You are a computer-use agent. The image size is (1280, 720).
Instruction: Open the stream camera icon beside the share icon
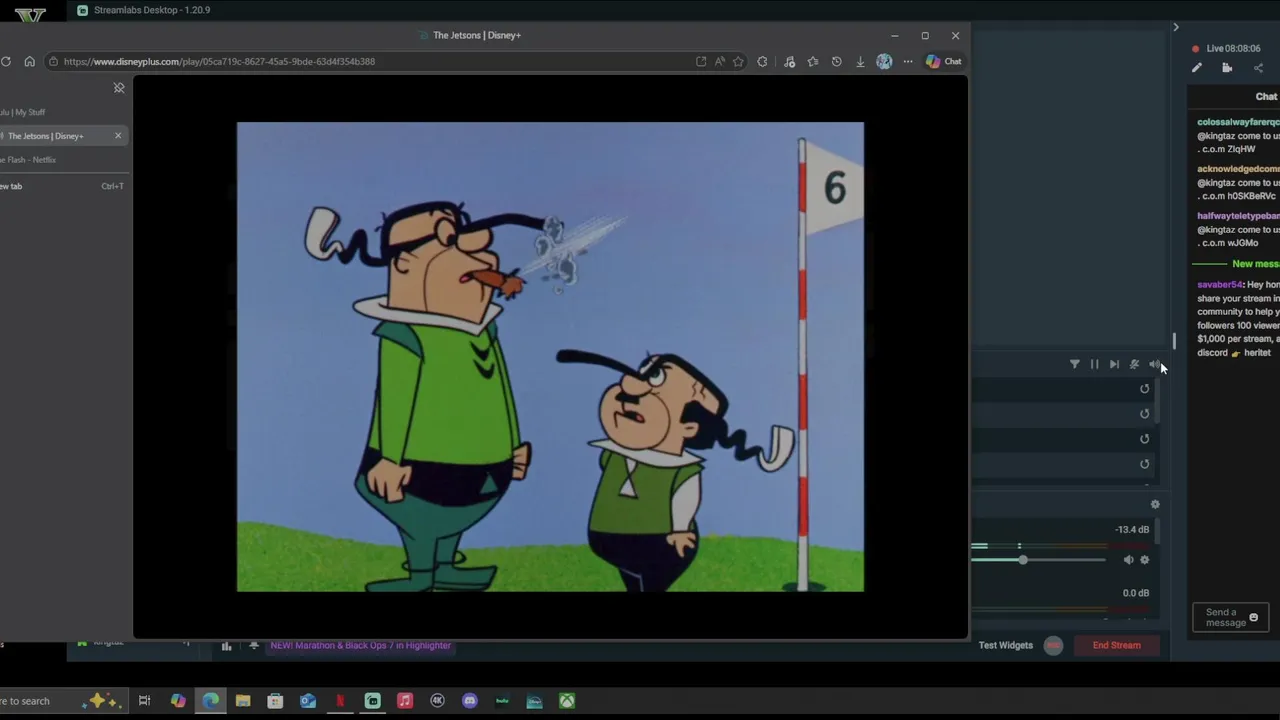pyautogui.click(x=1227, y=68)
